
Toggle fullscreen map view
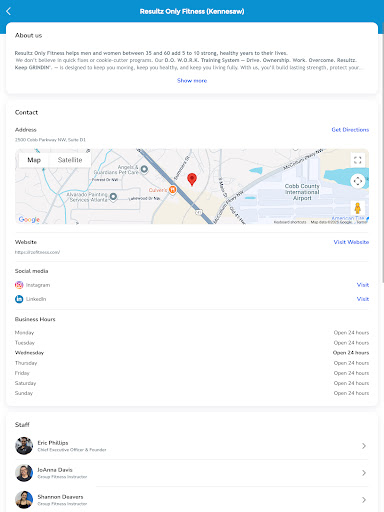coord(358,160)
